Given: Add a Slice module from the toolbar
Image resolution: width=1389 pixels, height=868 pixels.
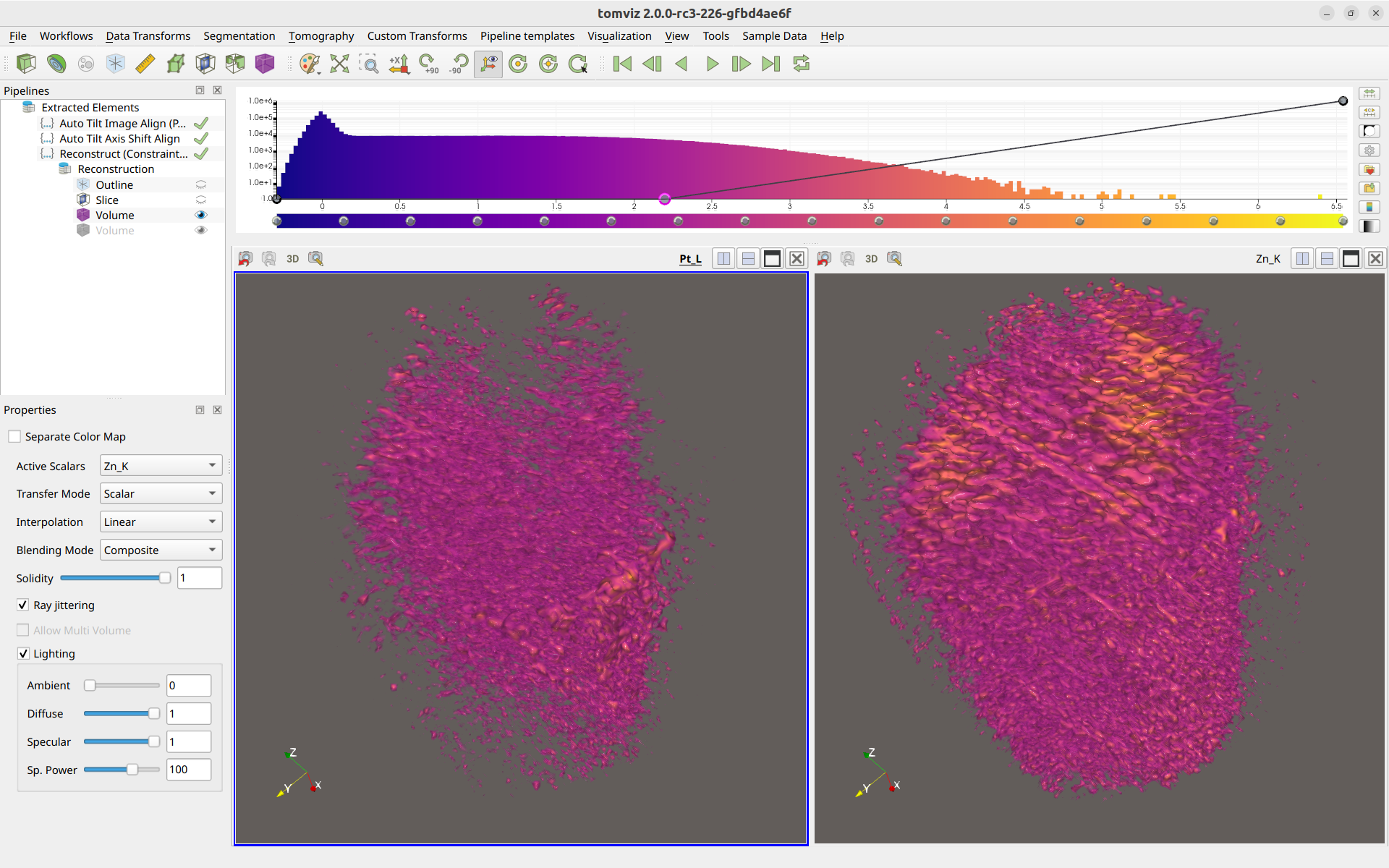Looking at the screenshot, I should pyautogui.click(x=205, y=64).
